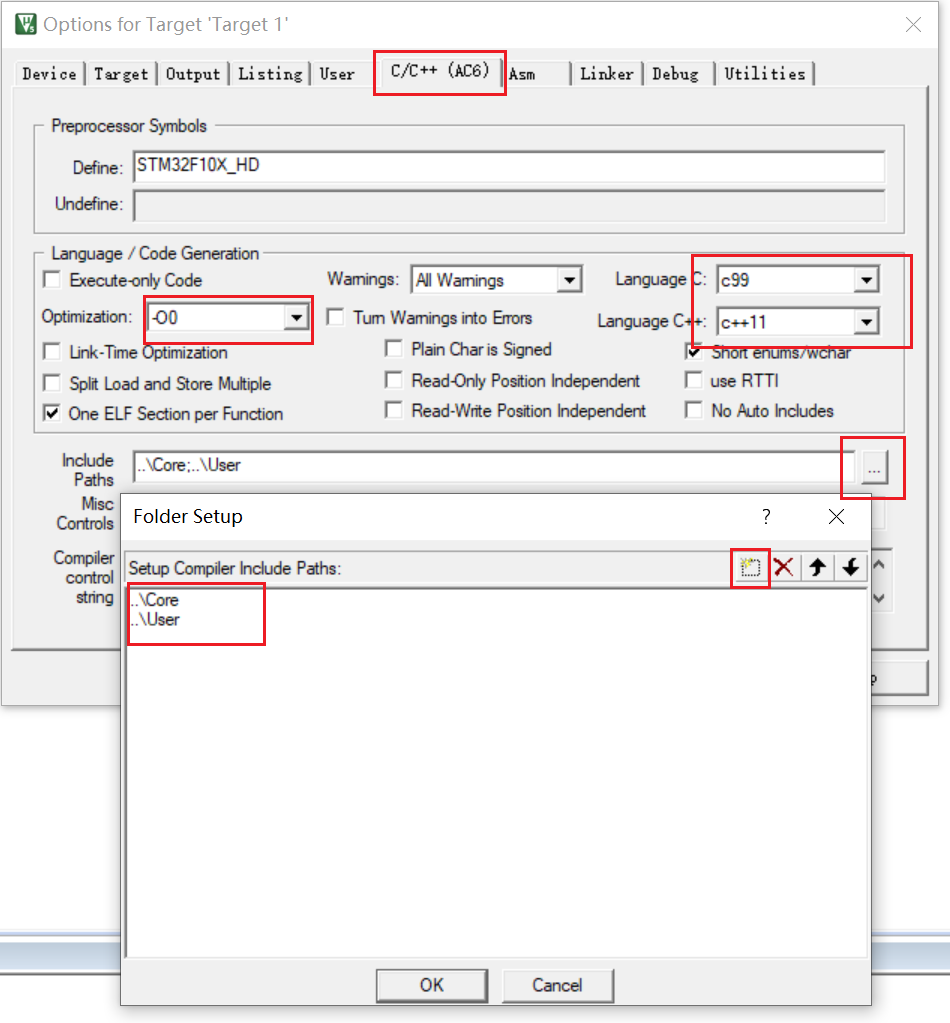Select the C/C++ (AC6) tab
This screenshot has height=1023, width=950.
coord(440,70)
